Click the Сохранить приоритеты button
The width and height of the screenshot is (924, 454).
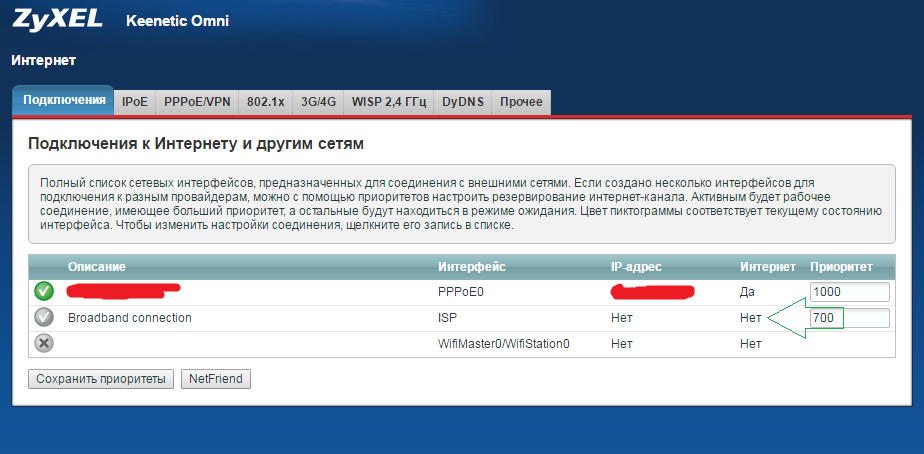click(x=101, y=379)
